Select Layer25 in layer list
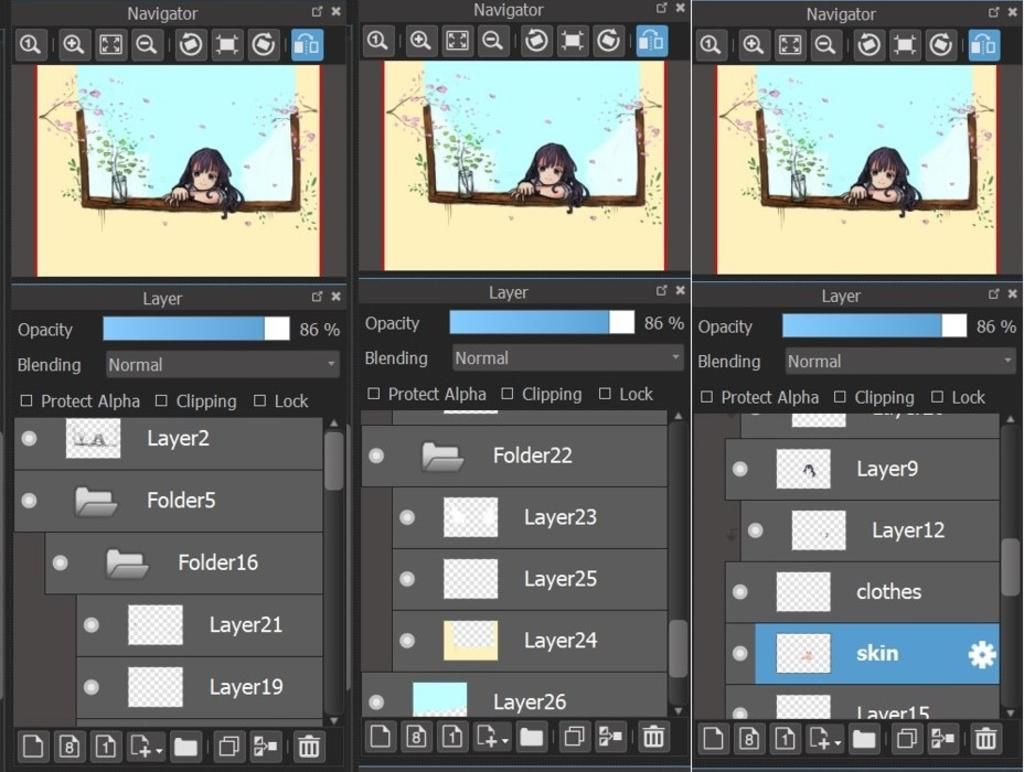The width and height of the screenshot is (1024, 772). (x=530, y=579)
